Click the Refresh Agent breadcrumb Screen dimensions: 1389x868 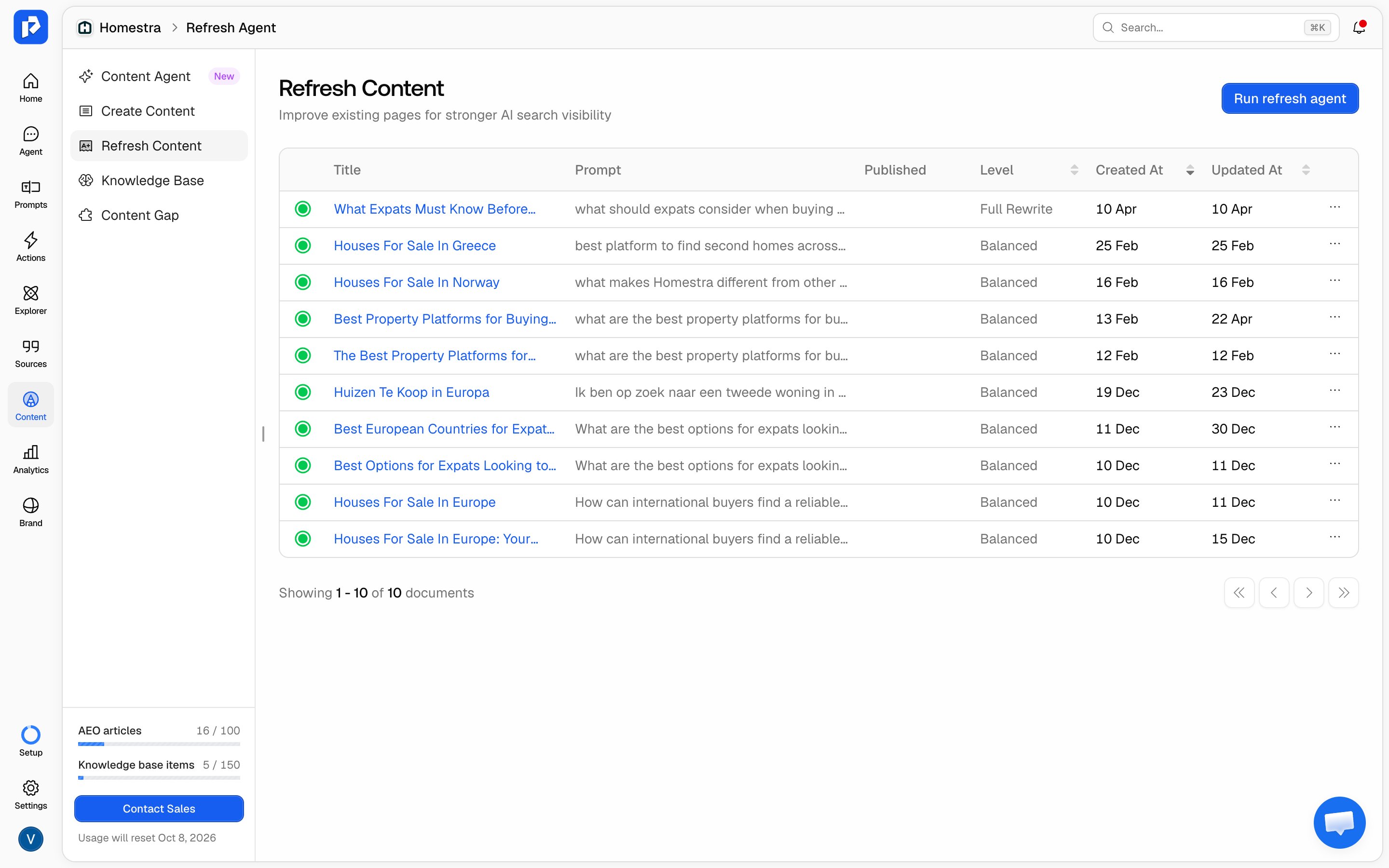231,27
